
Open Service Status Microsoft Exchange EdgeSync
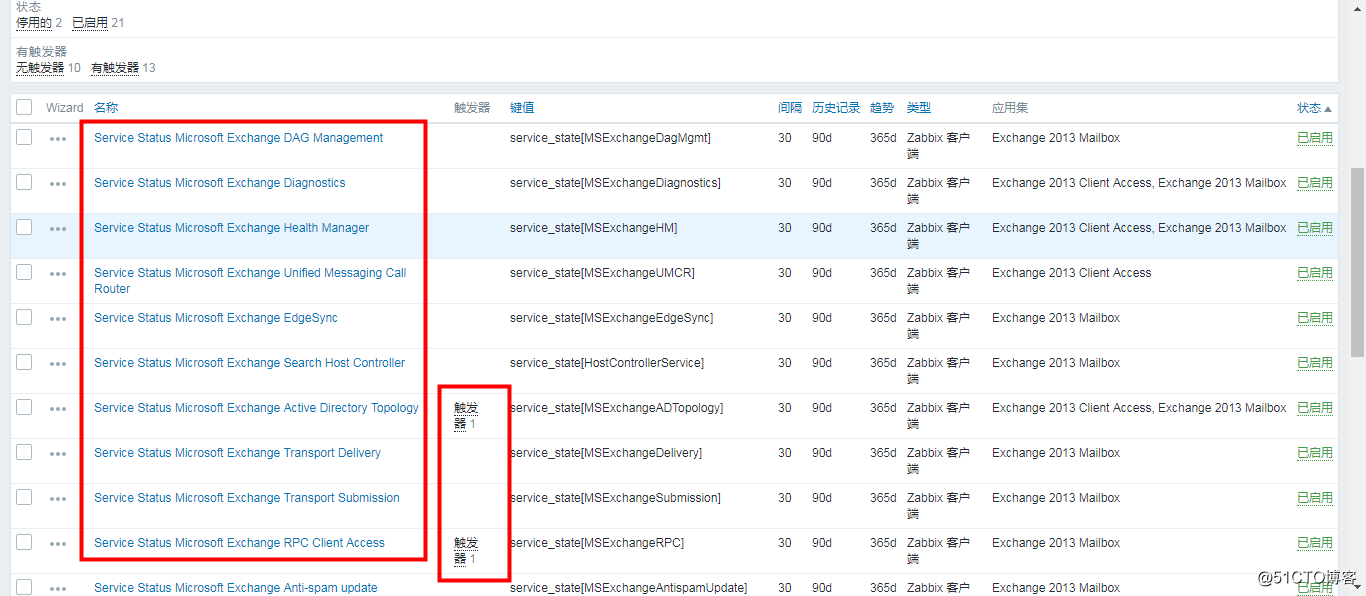(216, 318)
